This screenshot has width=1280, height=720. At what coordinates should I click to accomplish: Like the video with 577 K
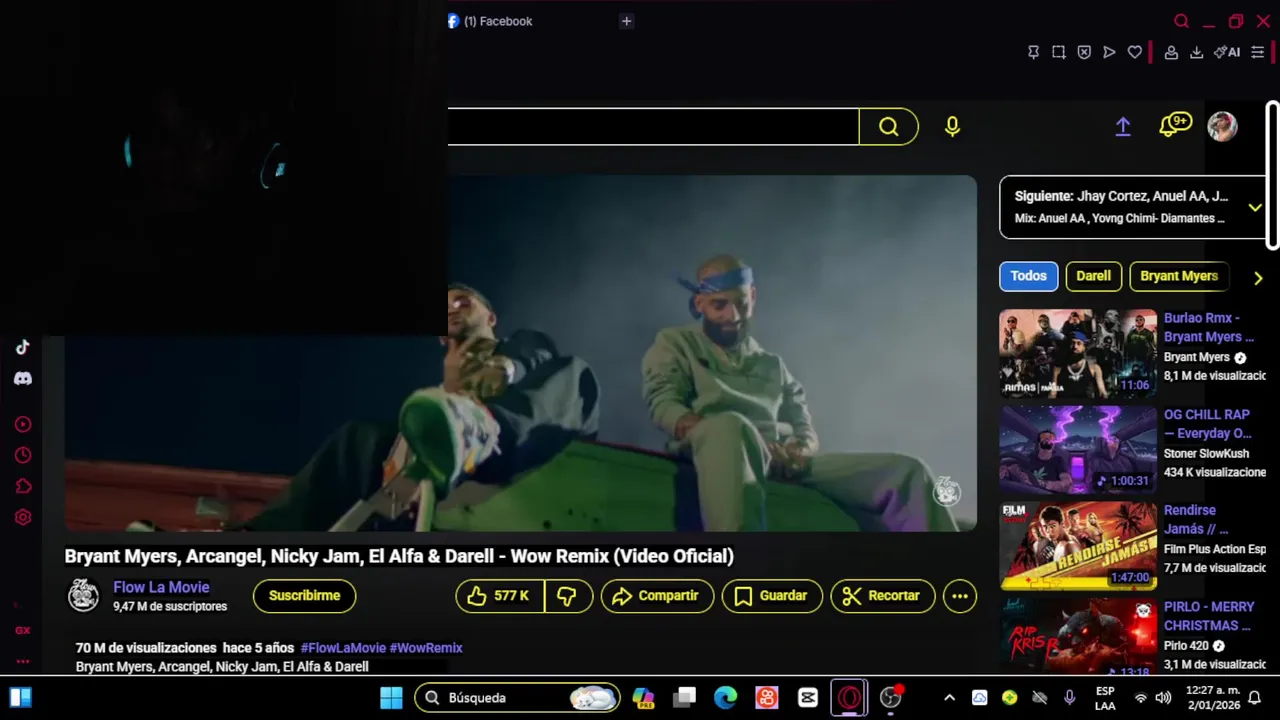[500, 596]
